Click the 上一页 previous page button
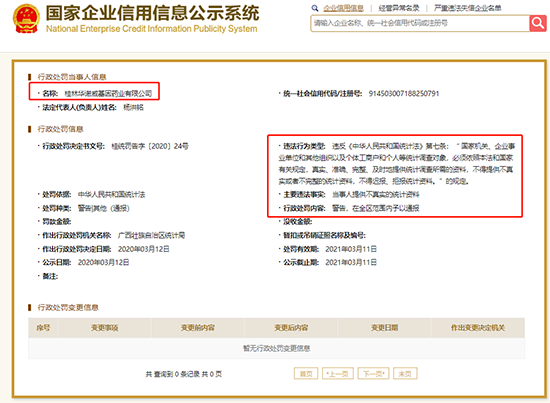 coord(338,374)
